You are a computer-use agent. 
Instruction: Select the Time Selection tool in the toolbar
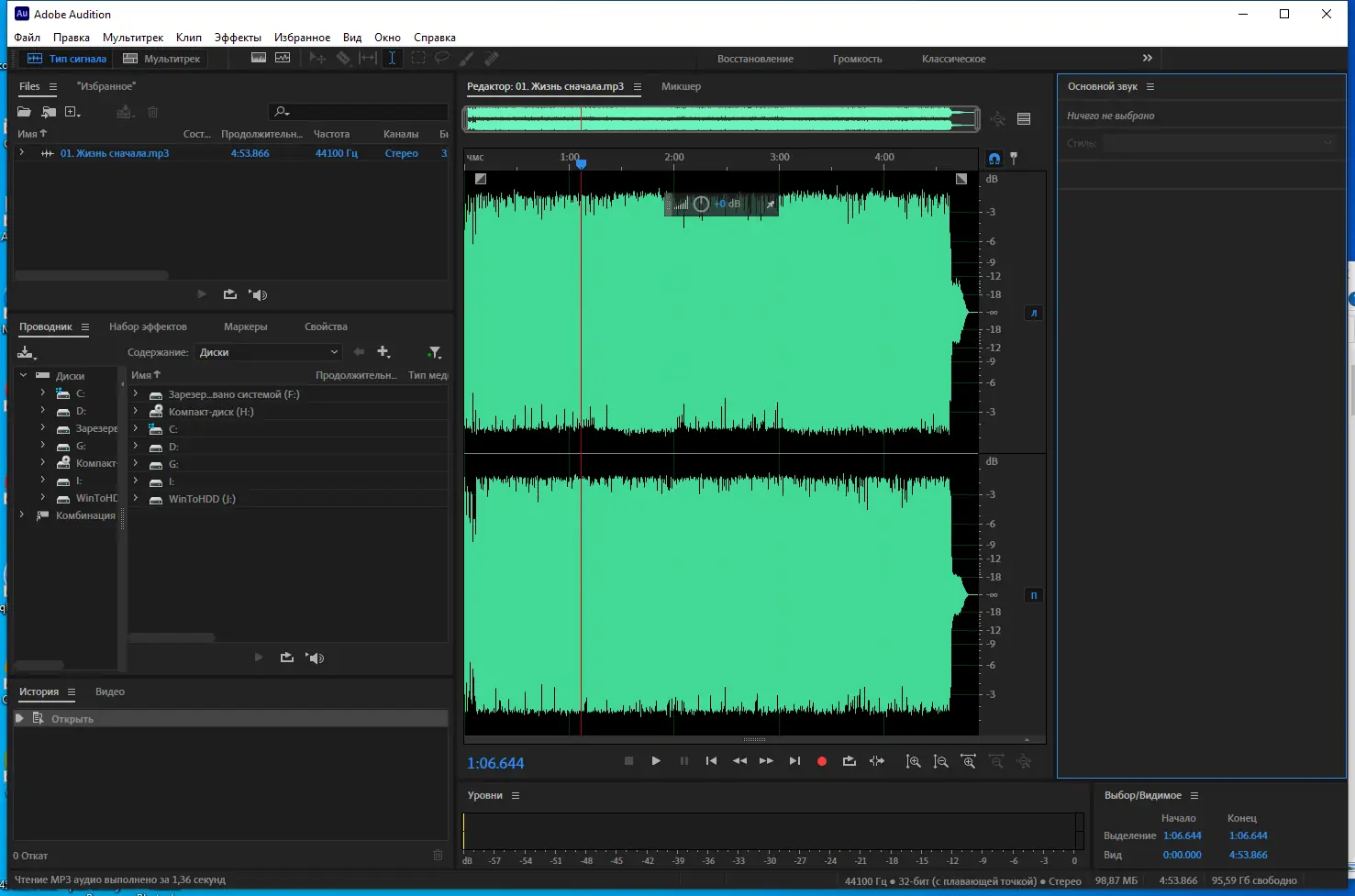392,59
